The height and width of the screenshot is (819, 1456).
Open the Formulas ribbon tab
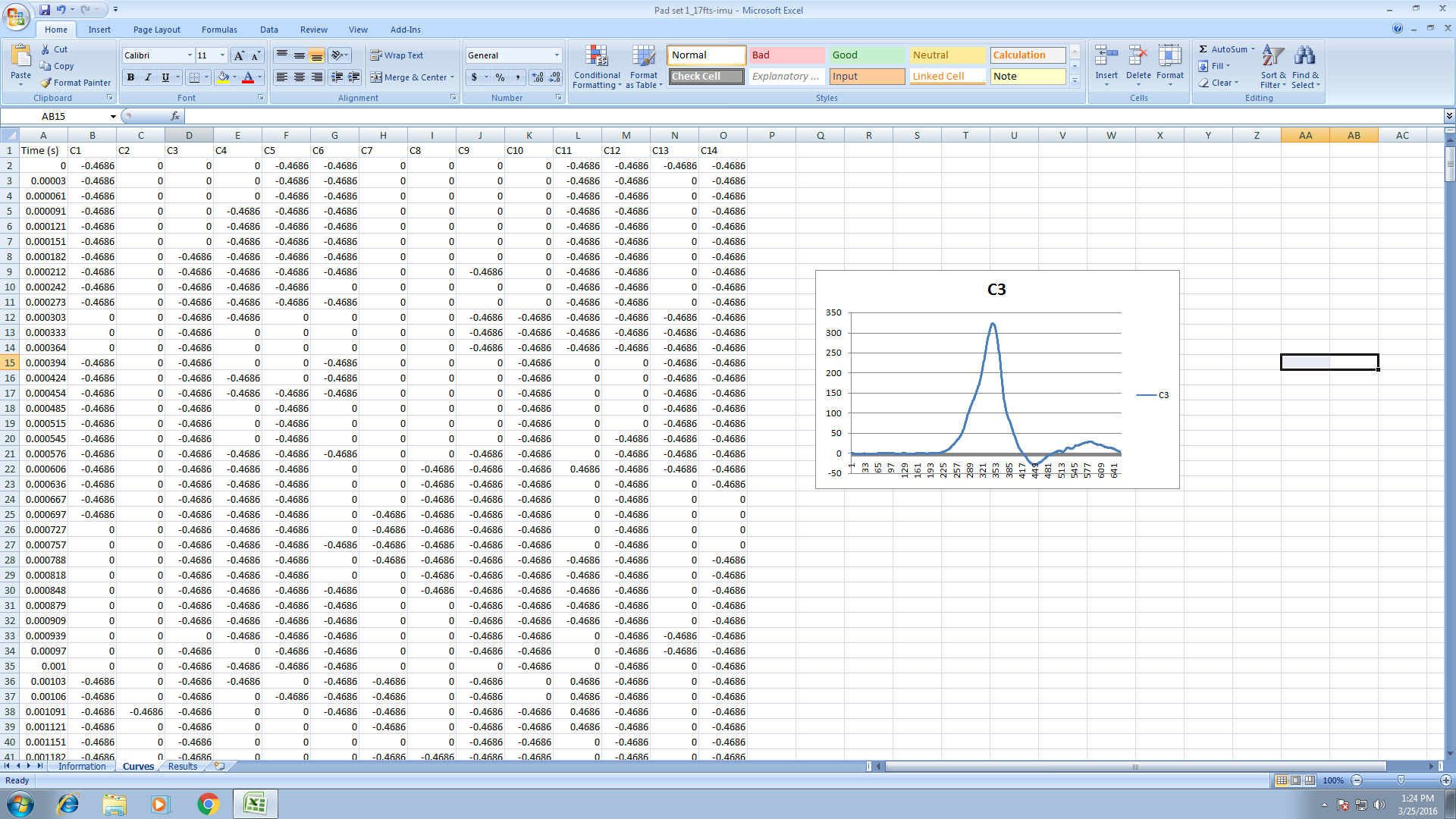pyautogui.click(x=219, y=30)
